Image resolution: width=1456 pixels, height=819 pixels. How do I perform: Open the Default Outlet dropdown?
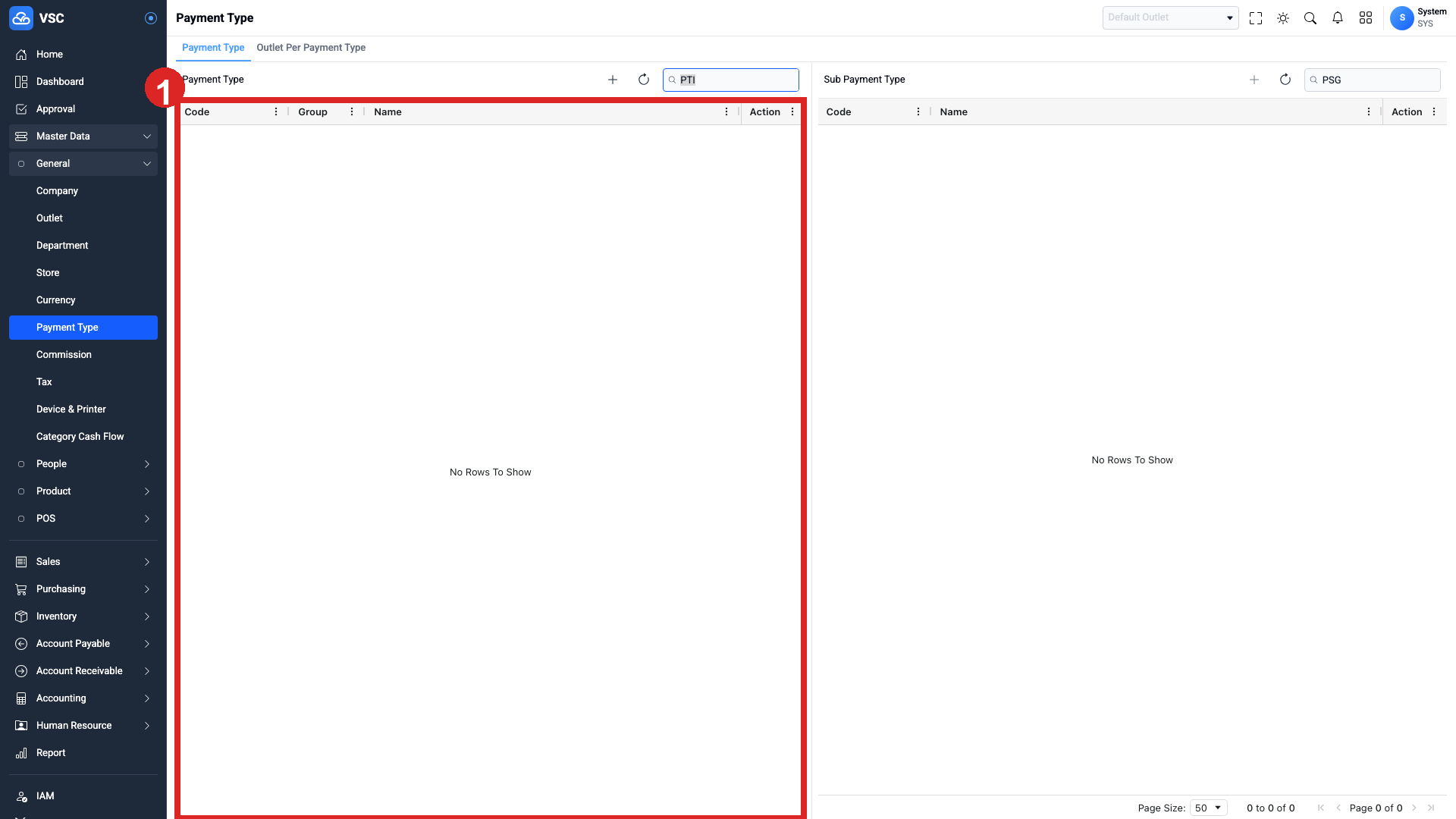pyautogui.click(x=1170, y=17)
